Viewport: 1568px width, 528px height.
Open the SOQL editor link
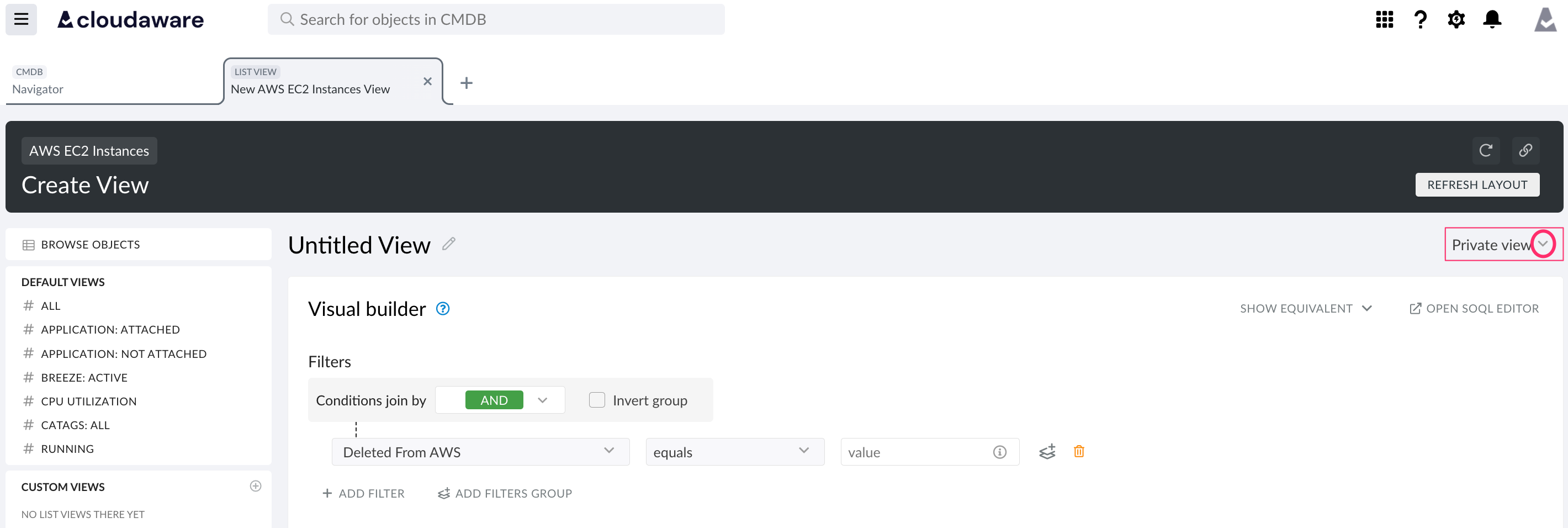point(1474,308)
